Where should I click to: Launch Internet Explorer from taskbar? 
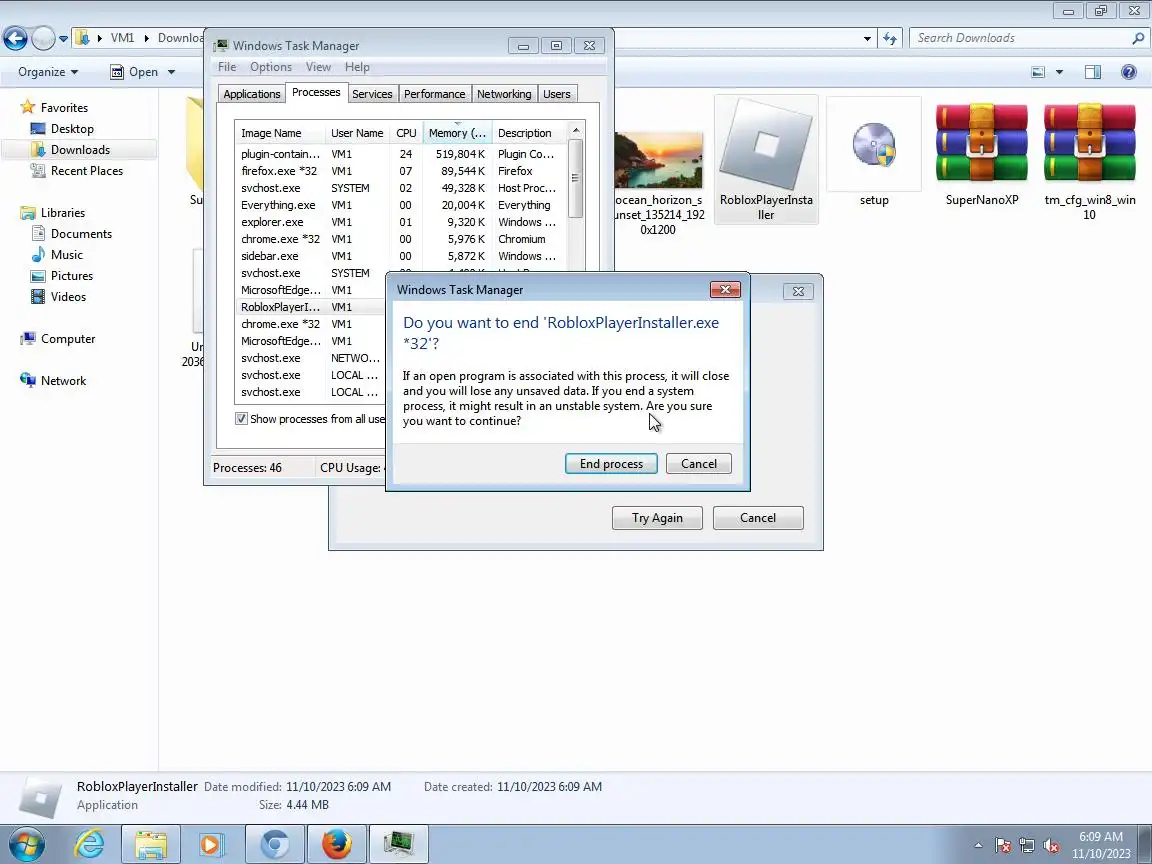click(89, 845)
